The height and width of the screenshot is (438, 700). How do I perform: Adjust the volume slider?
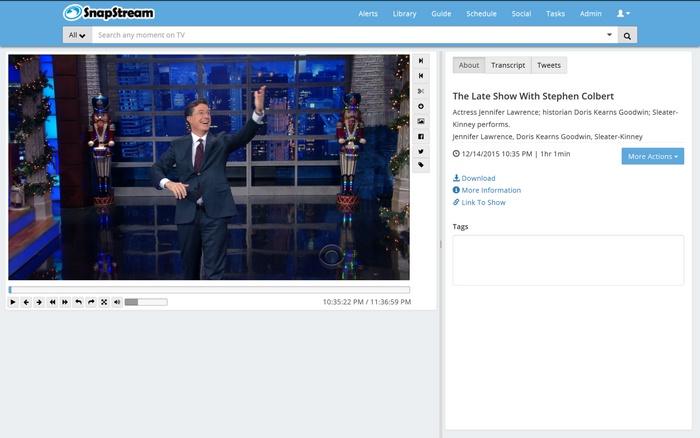point(146,302)
